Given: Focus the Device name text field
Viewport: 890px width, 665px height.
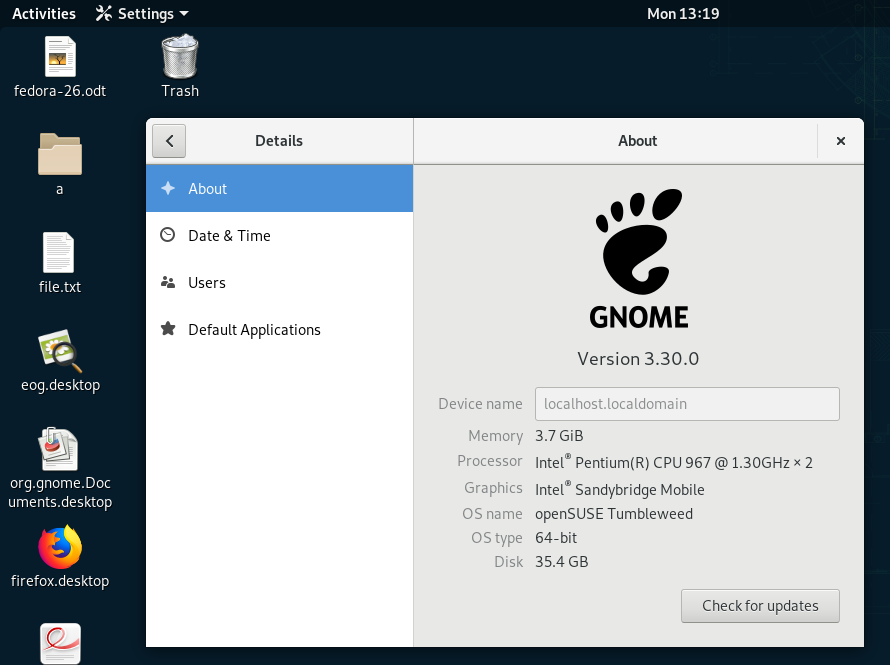Looking at the screenshot, I should (x=687, y=403).
